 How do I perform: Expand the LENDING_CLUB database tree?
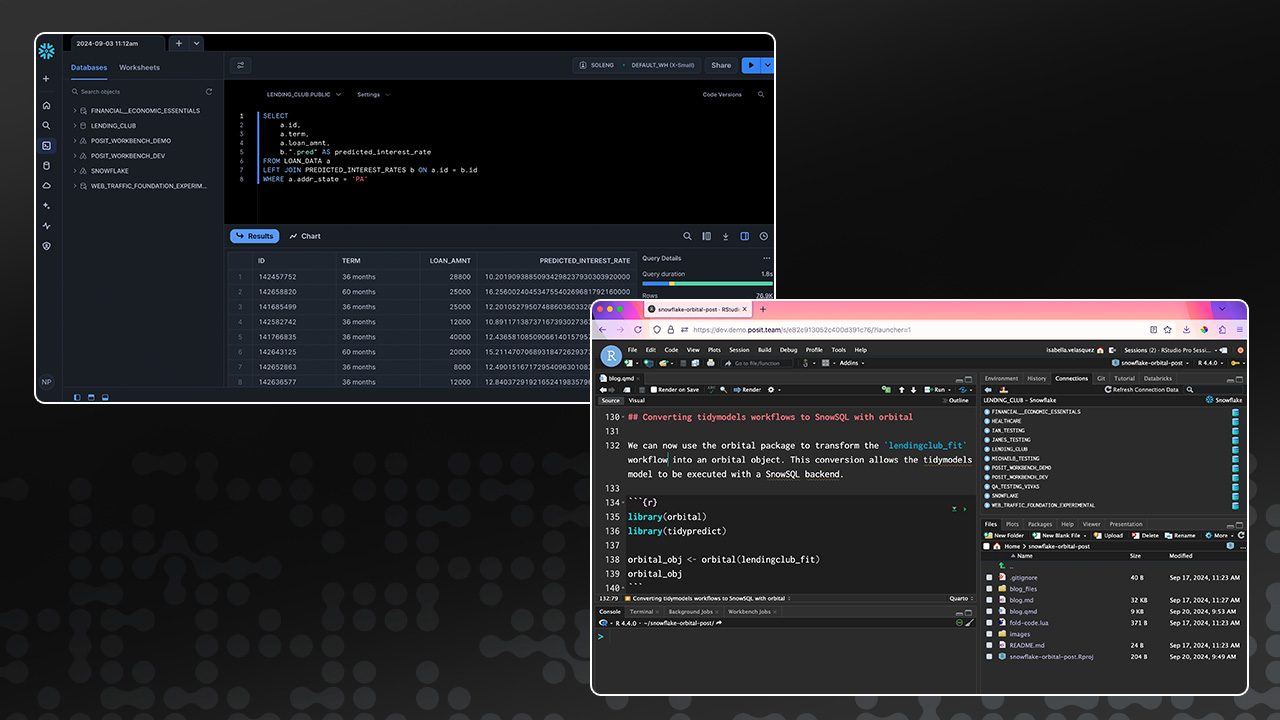(x=75, y=126)
